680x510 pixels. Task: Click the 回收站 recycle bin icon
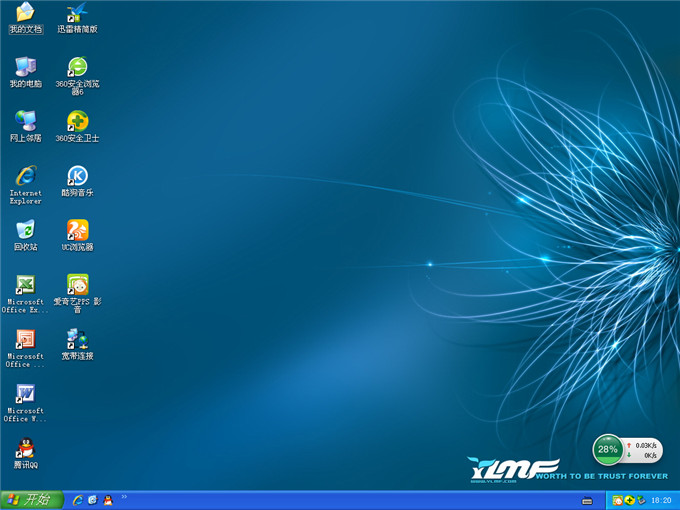coord(25,230)
